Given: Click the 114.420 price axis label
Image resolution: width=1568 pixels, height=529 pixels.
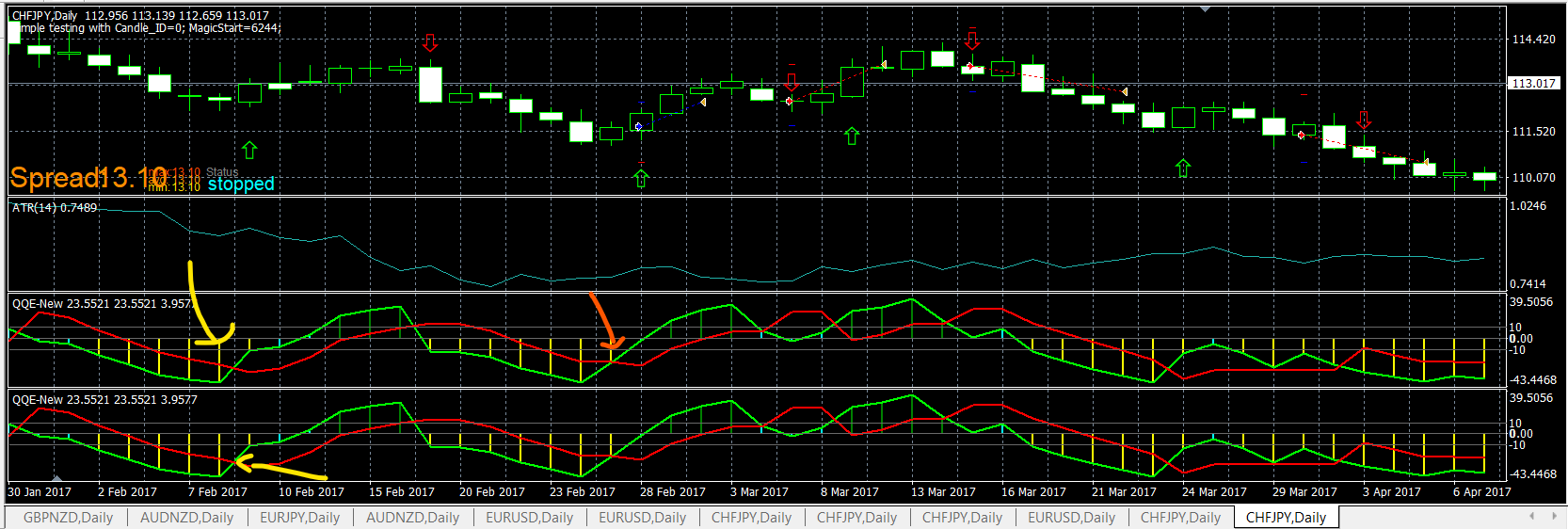Looking at the screenshot, I should tap(1533, 40).
